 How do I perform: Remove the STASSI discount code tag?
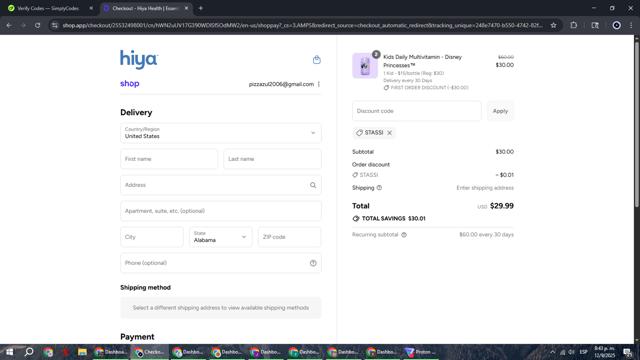(x=389, y=133)
